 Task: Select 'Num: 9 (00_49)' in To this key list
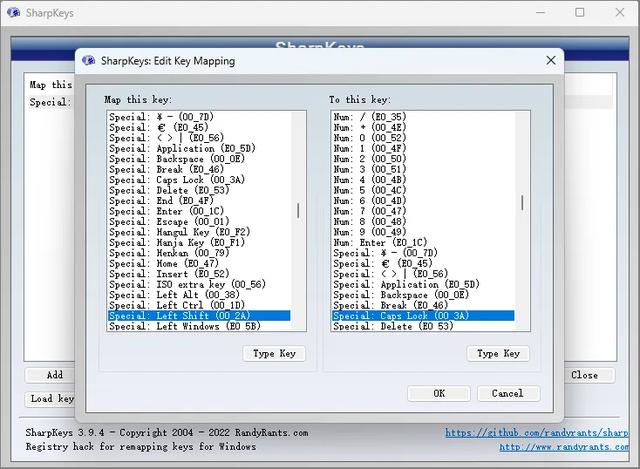(423, 232)
